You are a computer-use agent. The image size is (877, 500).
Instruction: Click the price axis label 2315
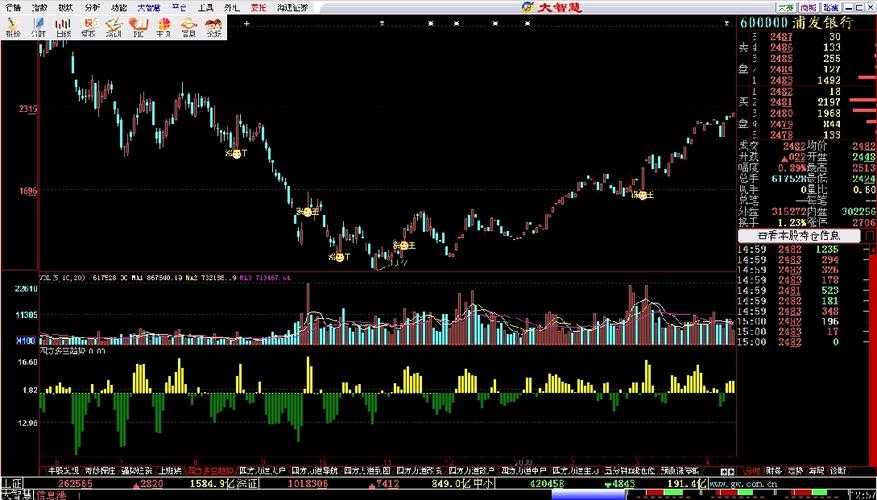tap(27, 110)
